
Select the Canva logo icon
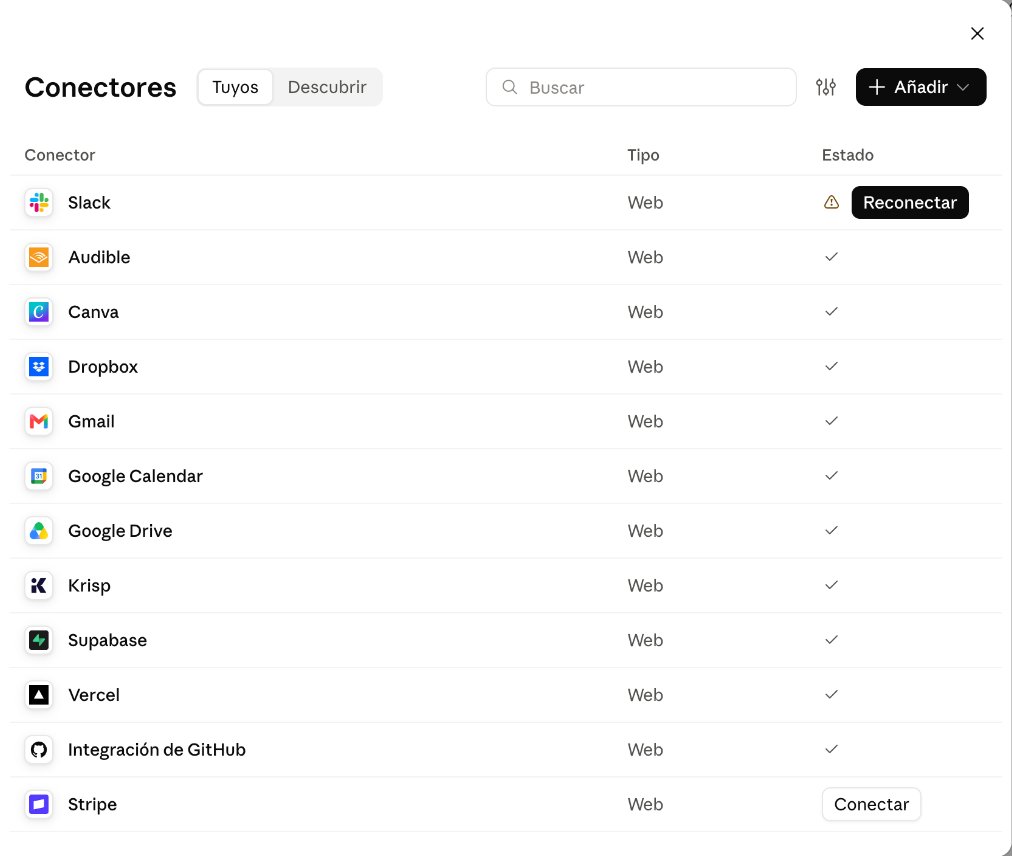[x=39, y=312]
